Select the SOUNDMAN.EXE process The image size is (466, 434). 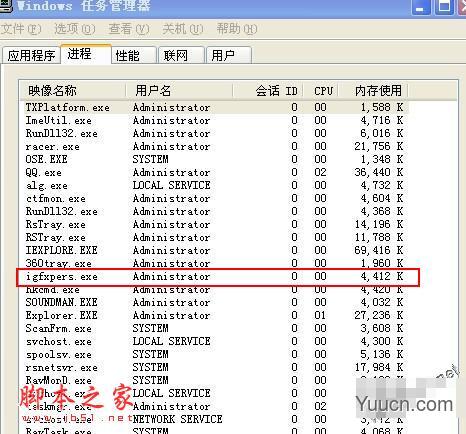click(x=214, y=303)
